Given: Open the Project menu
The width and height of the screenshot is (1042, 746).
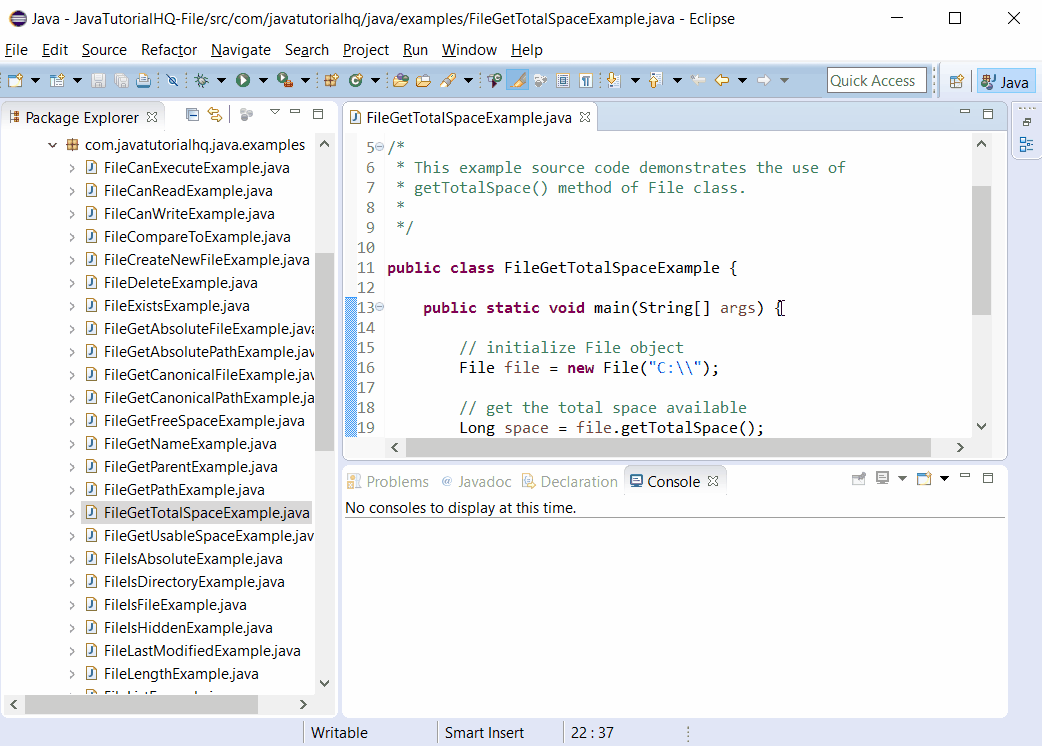Looking at the screenshot, I should click(365, 50).
